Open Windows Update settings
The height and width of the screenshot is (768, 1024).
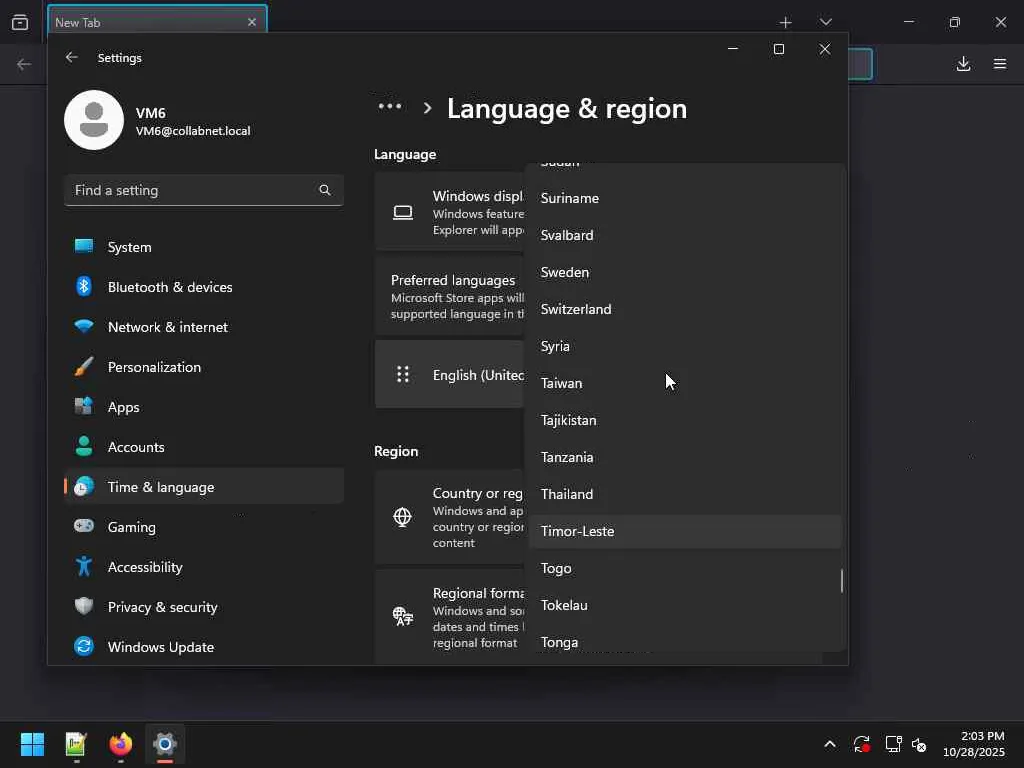[x=204, y=647]
